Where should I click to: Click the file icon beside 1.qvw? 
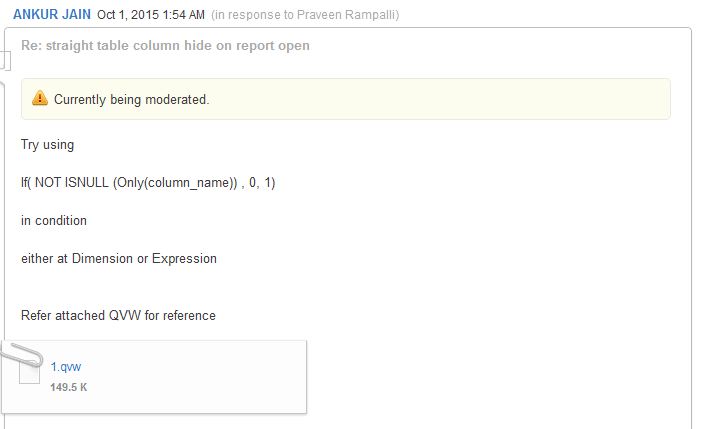pos(30,372)
